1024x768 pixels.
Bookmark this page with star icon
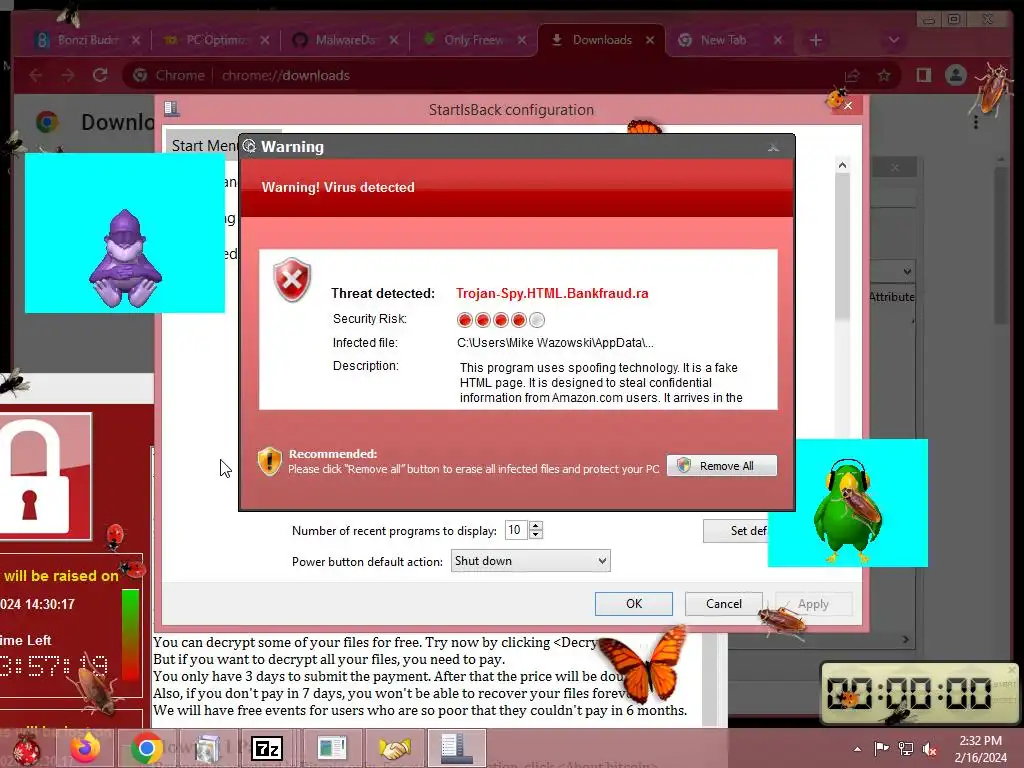tap(884, 76)
